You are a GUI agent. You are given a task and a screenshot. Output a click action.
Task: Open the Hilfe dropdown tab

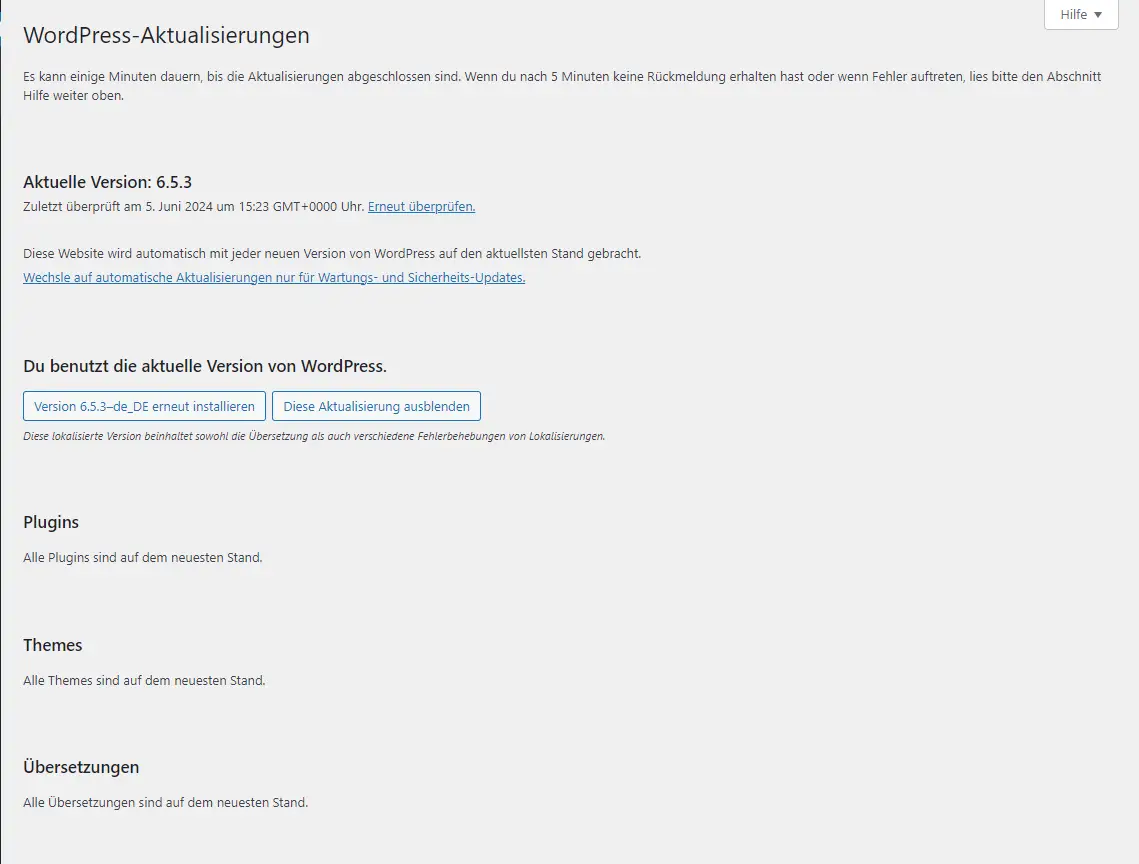click(x=1080, y=15)
